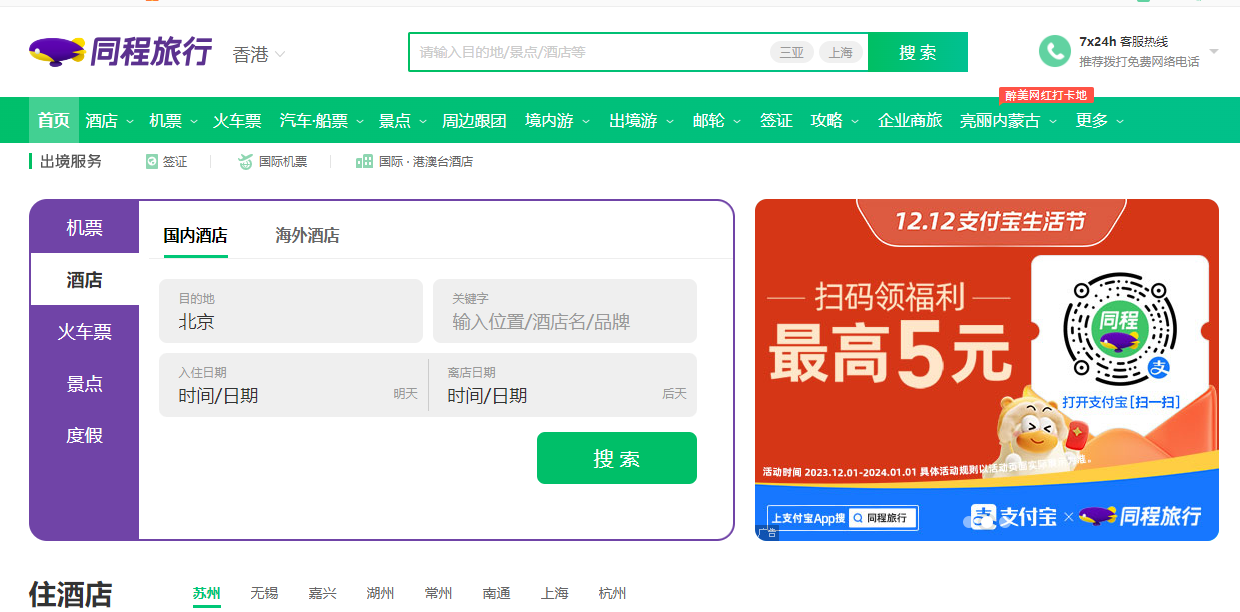The image size is (1240, 612).
Task: Click the green hotel 搜索 button
Action: tap(616, 458)
